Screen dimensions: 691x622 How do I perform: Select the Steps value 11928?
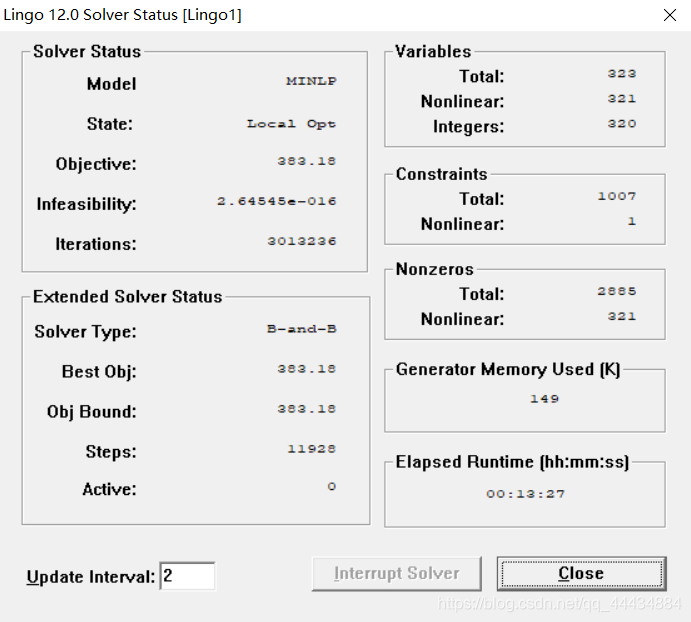click(x=312, y=449)
